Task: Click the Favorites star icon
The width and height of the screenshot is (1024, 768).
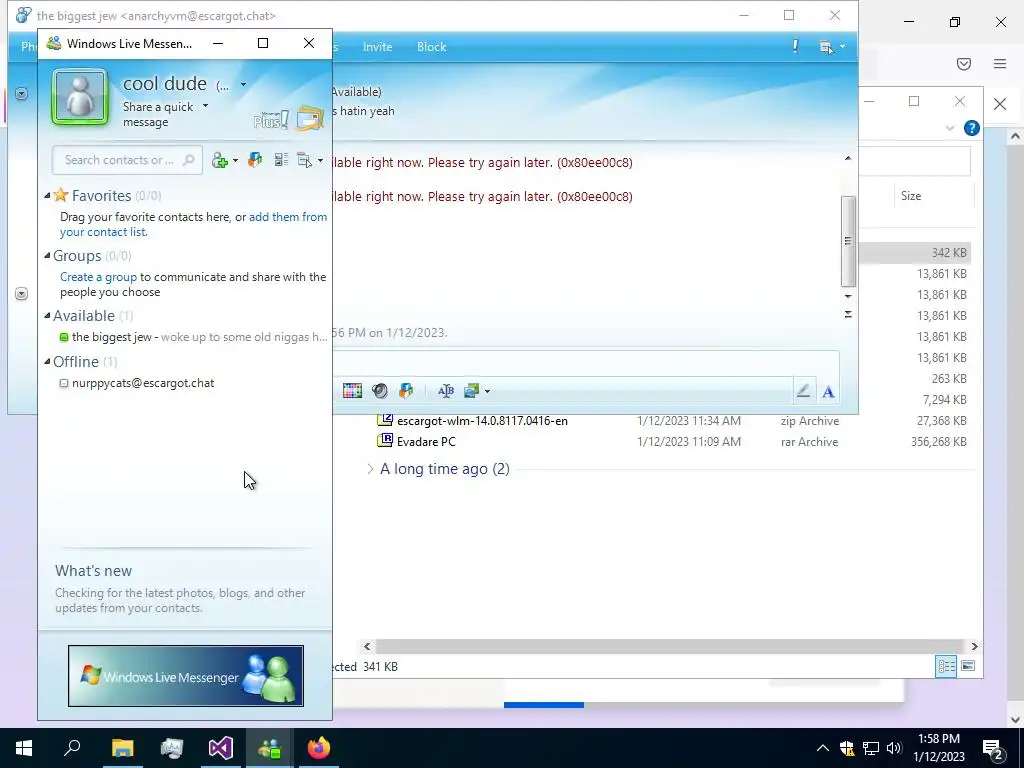Action: (x=61, y=195)
